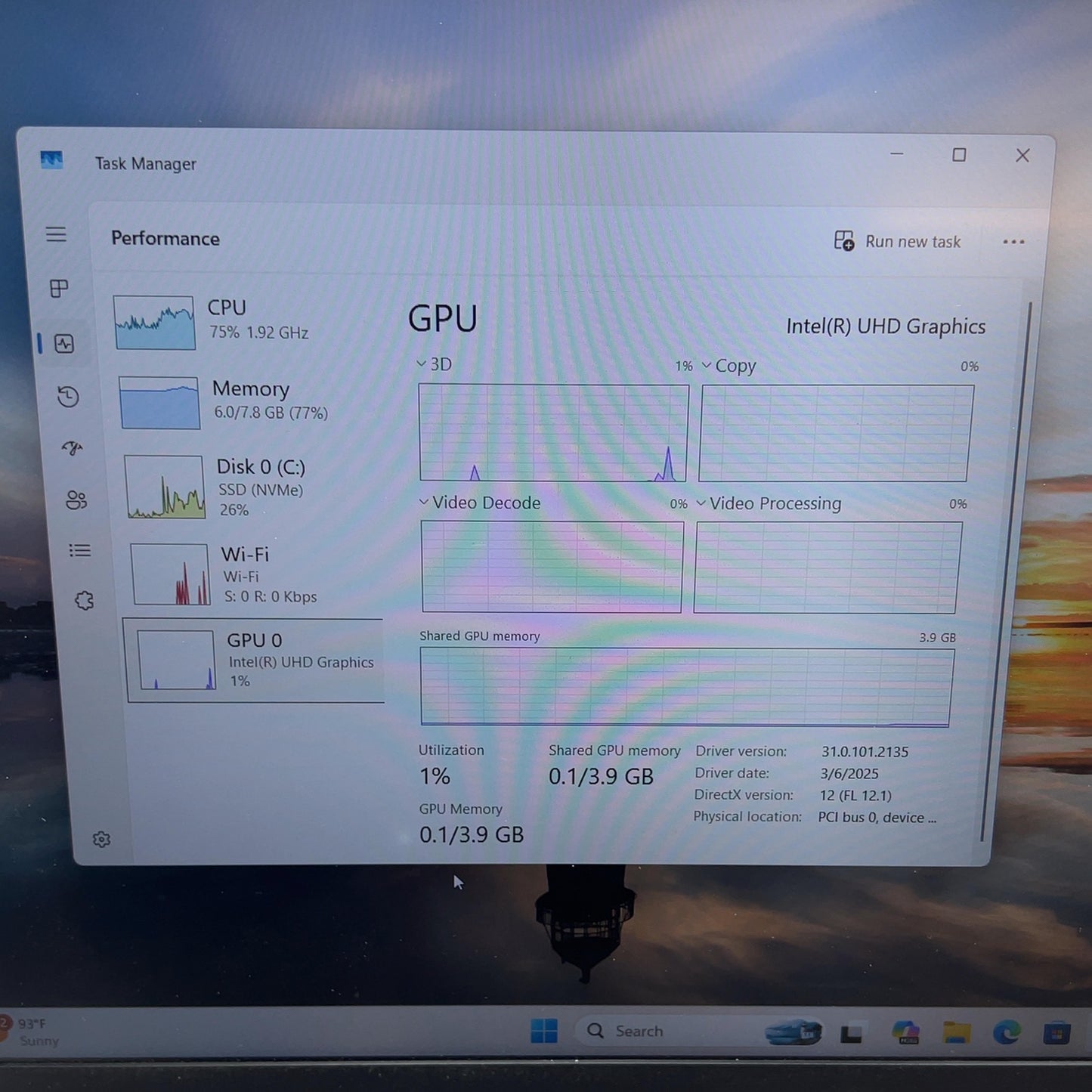The height and width of the screenshot is (1092, 1092).
Task: Open the App history page icon
Action: [x=69, y=397]
